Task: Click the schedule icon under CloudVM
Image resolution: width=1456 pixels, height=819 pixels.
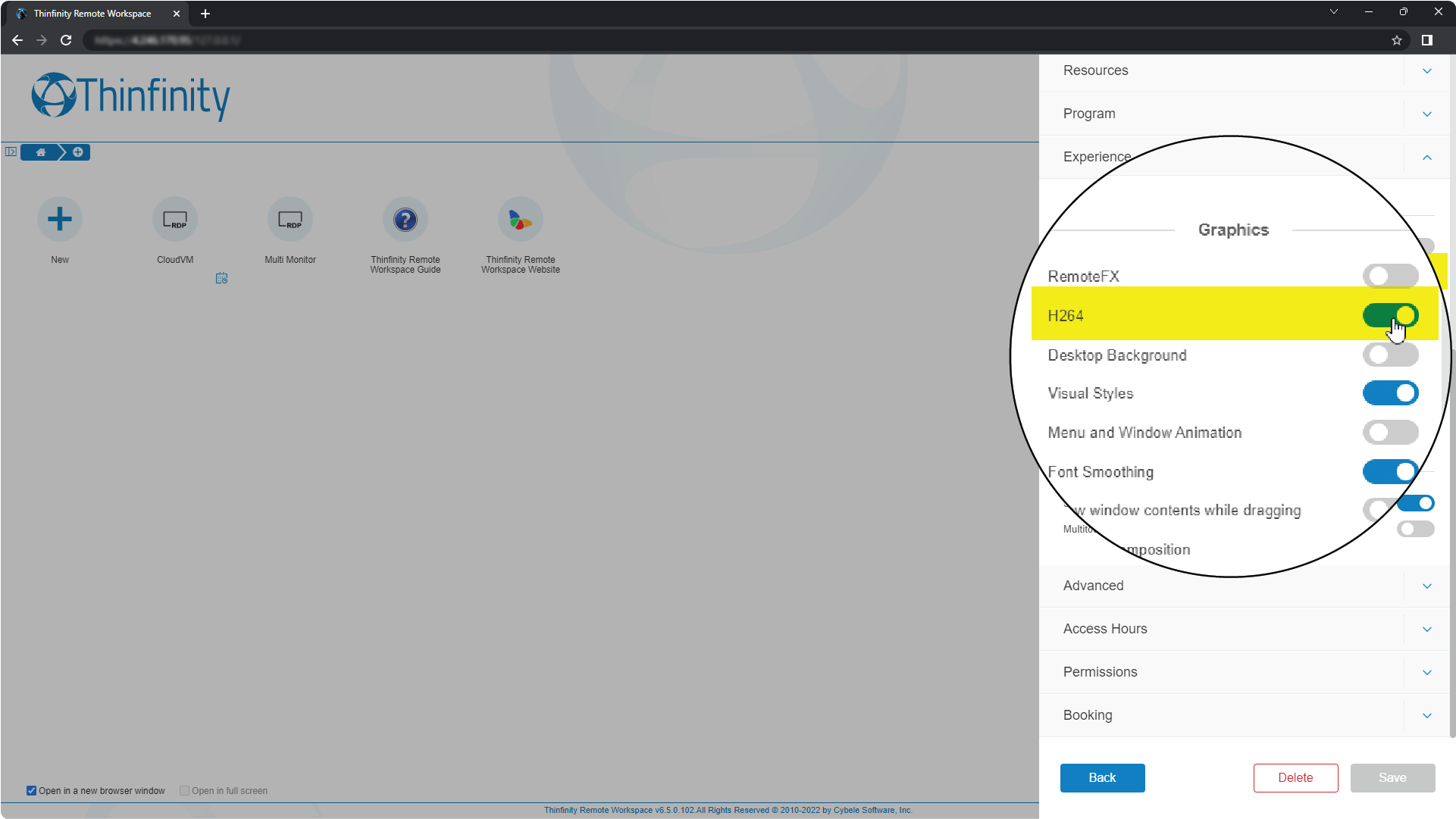Action: [x=222, y=279]
